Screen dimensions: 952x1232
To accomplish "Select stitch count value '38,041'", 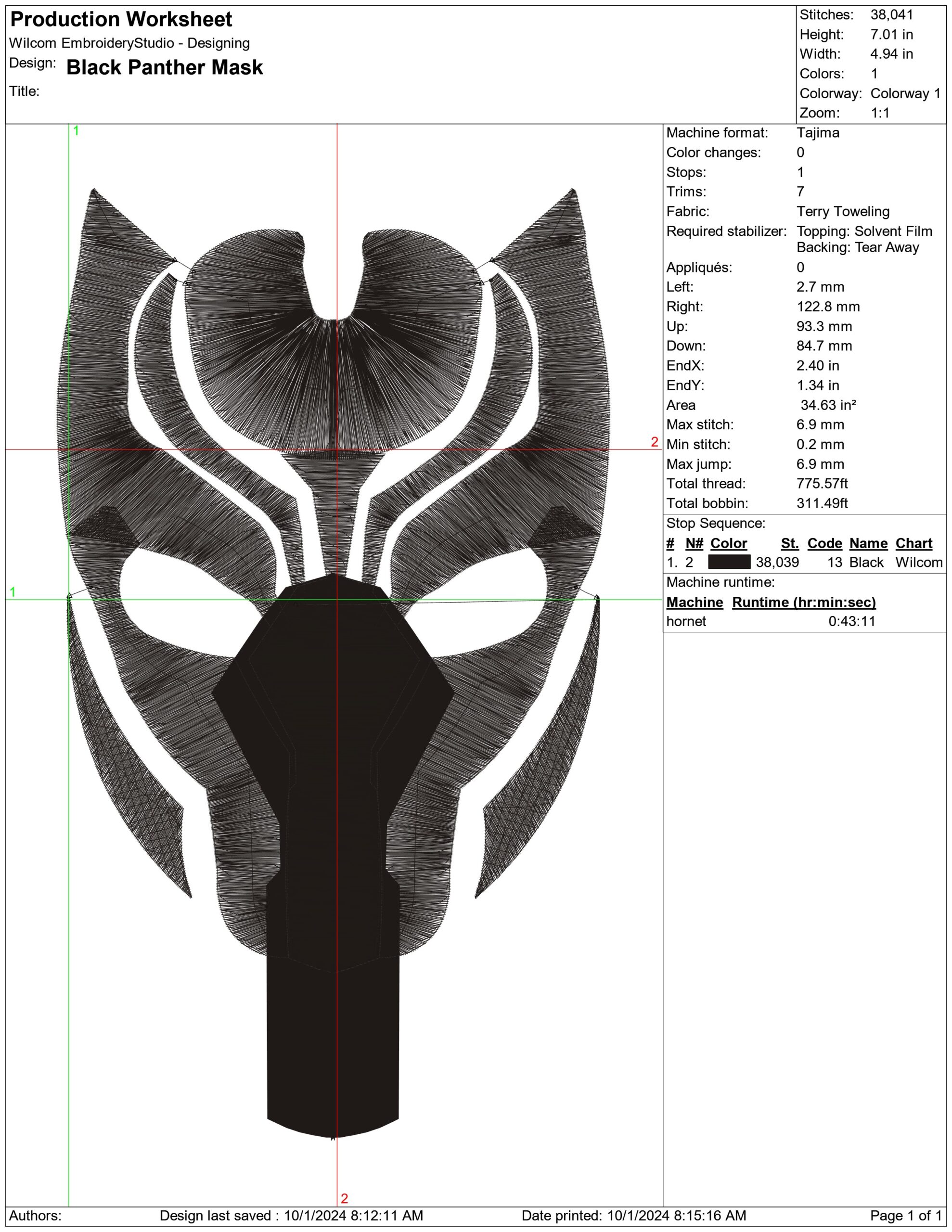I will pyautogui.click(x=892, y=14).
